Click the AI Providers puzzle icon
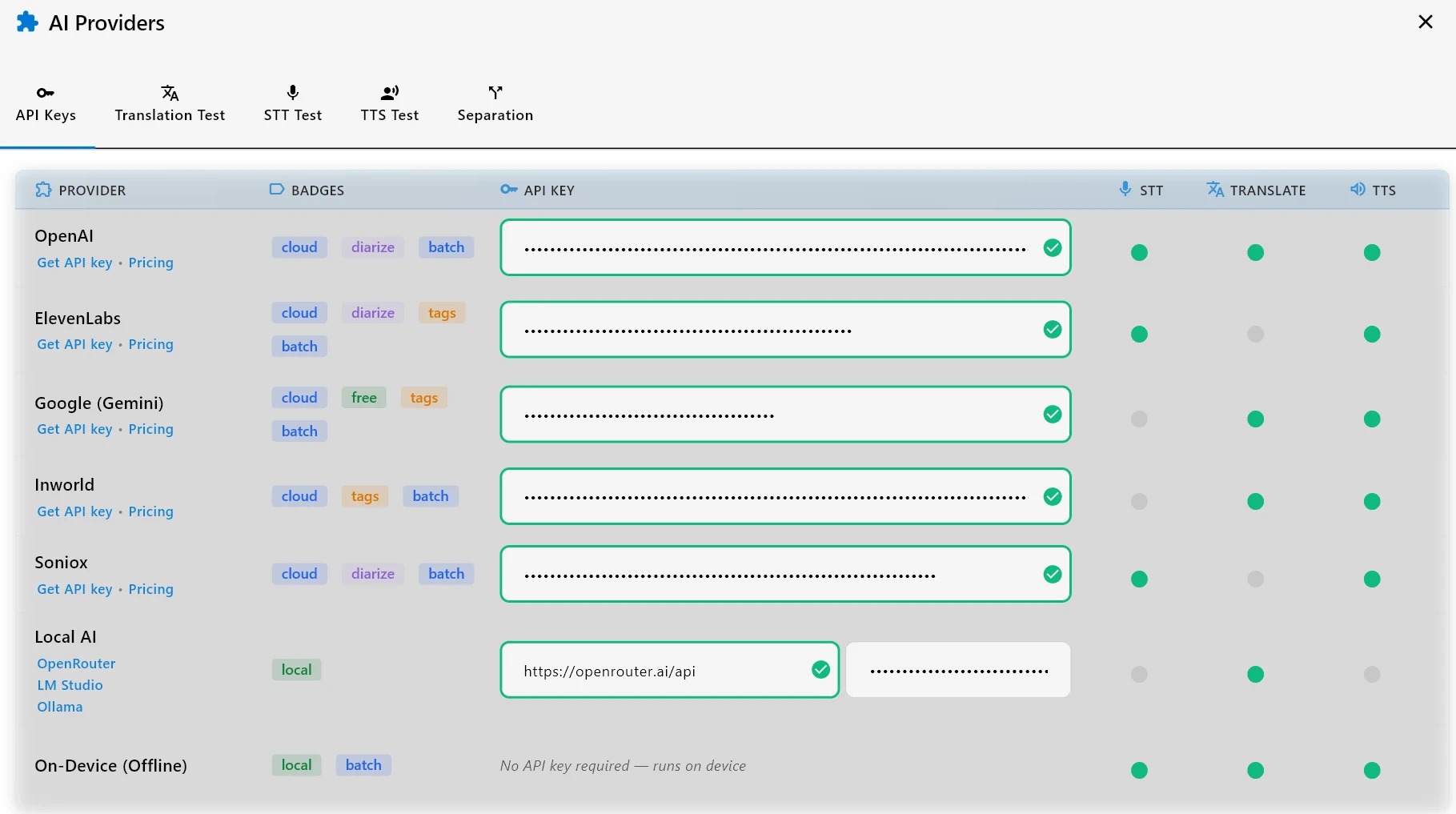1456x814 pixels. click(27, 22)
